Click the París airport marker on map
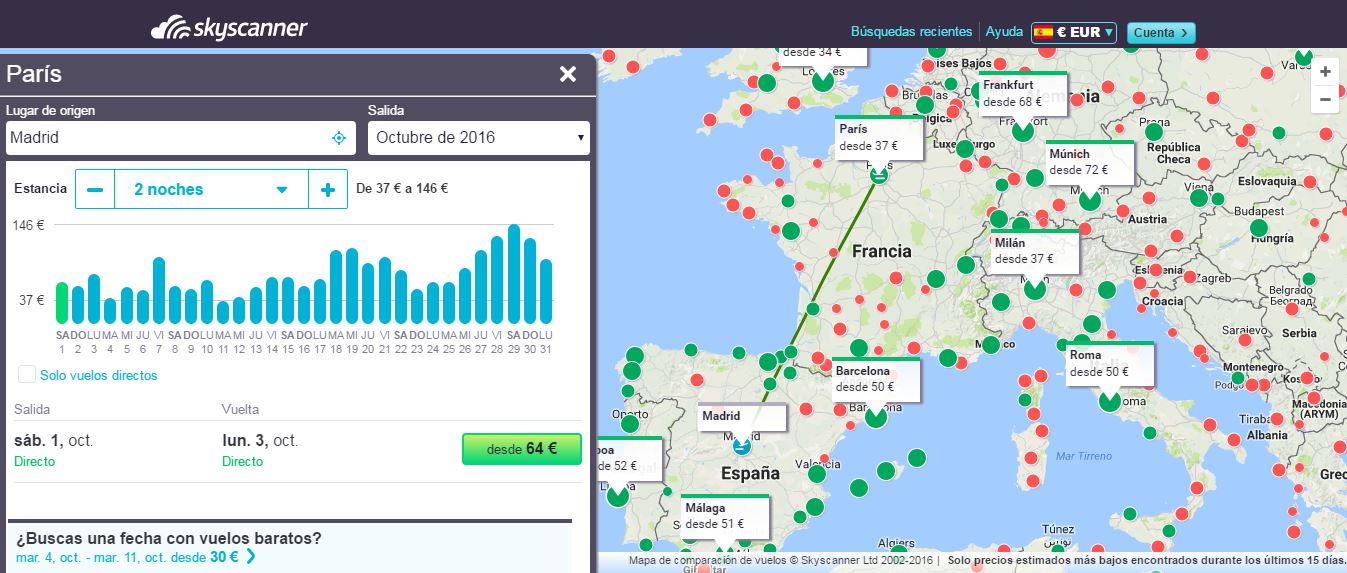Viewport: 1347px width, 573px height. (878, 174)
